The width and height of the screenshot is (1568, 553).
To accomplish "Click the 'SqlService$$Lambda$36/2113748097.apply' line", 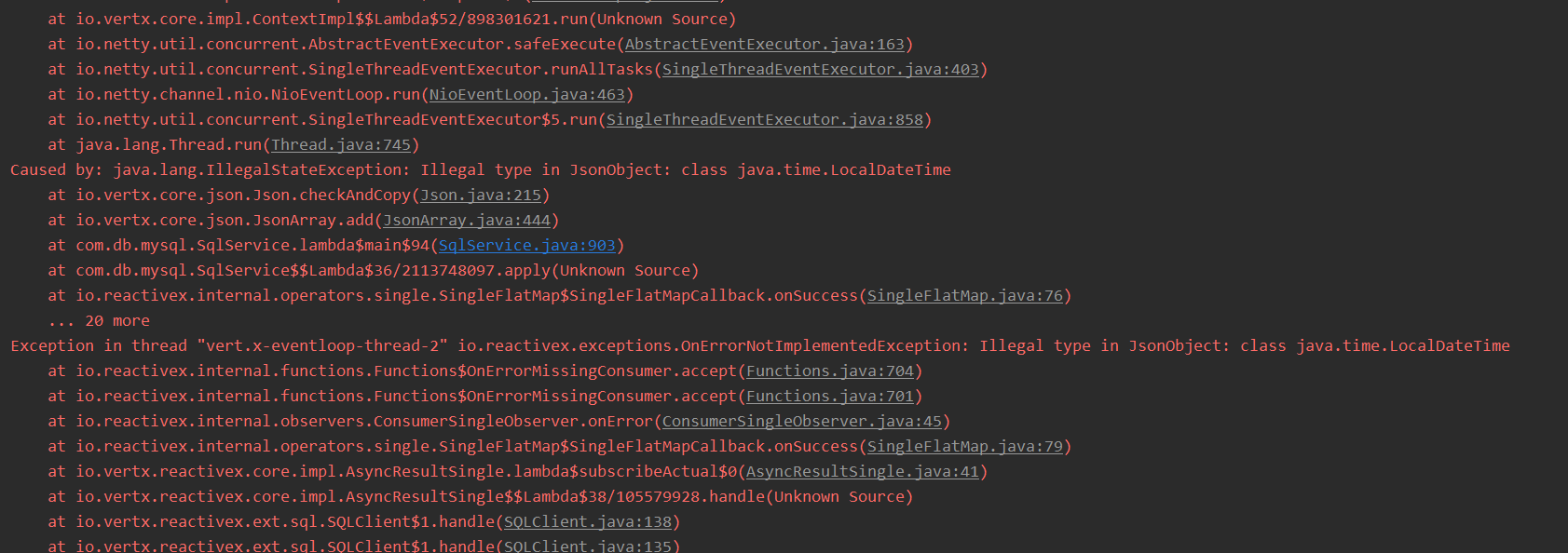I will pyautogui.click(x=374, y=270).
